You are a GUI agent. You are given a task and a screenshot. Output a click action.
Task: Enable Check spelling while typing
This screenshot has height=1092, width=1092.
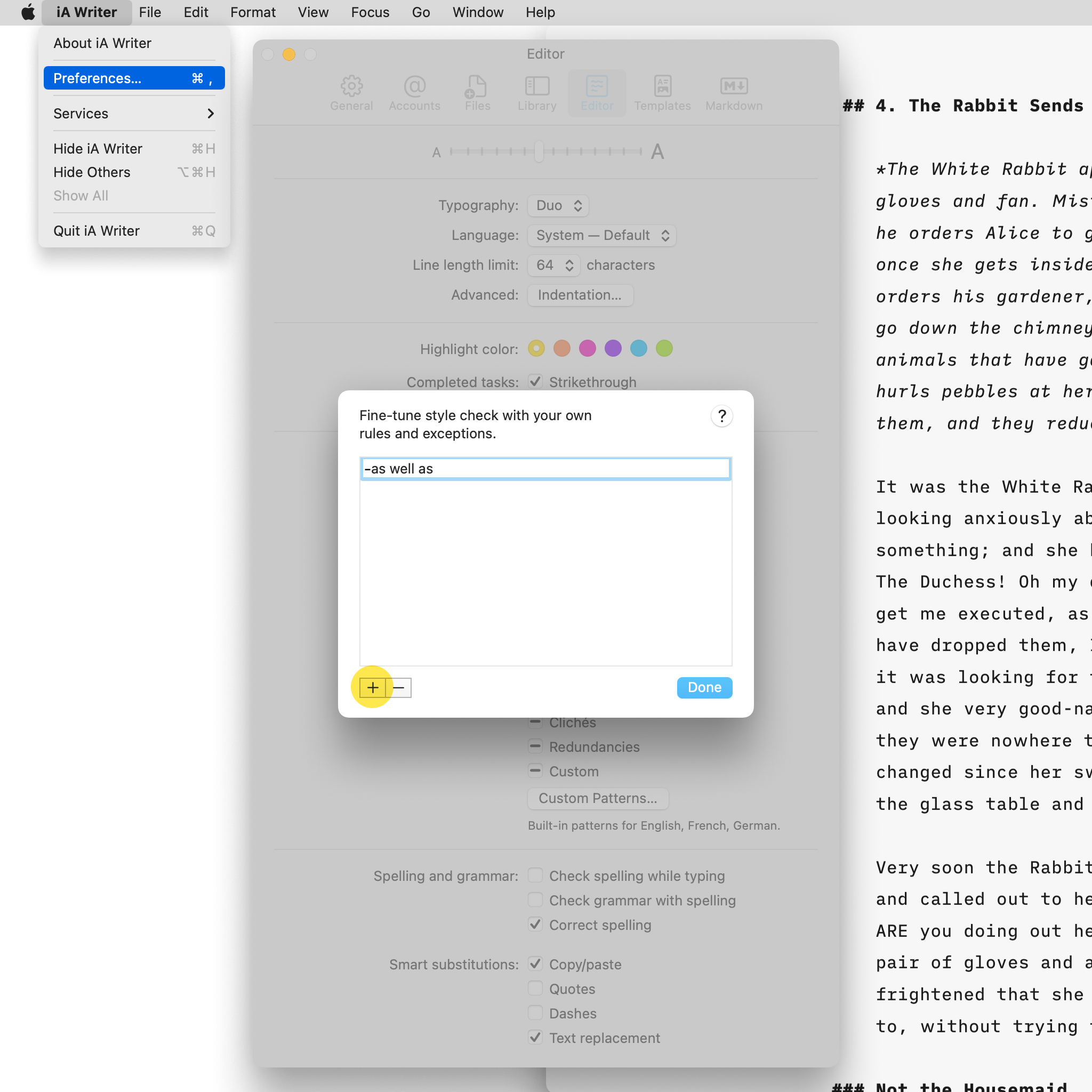[535, 875]
